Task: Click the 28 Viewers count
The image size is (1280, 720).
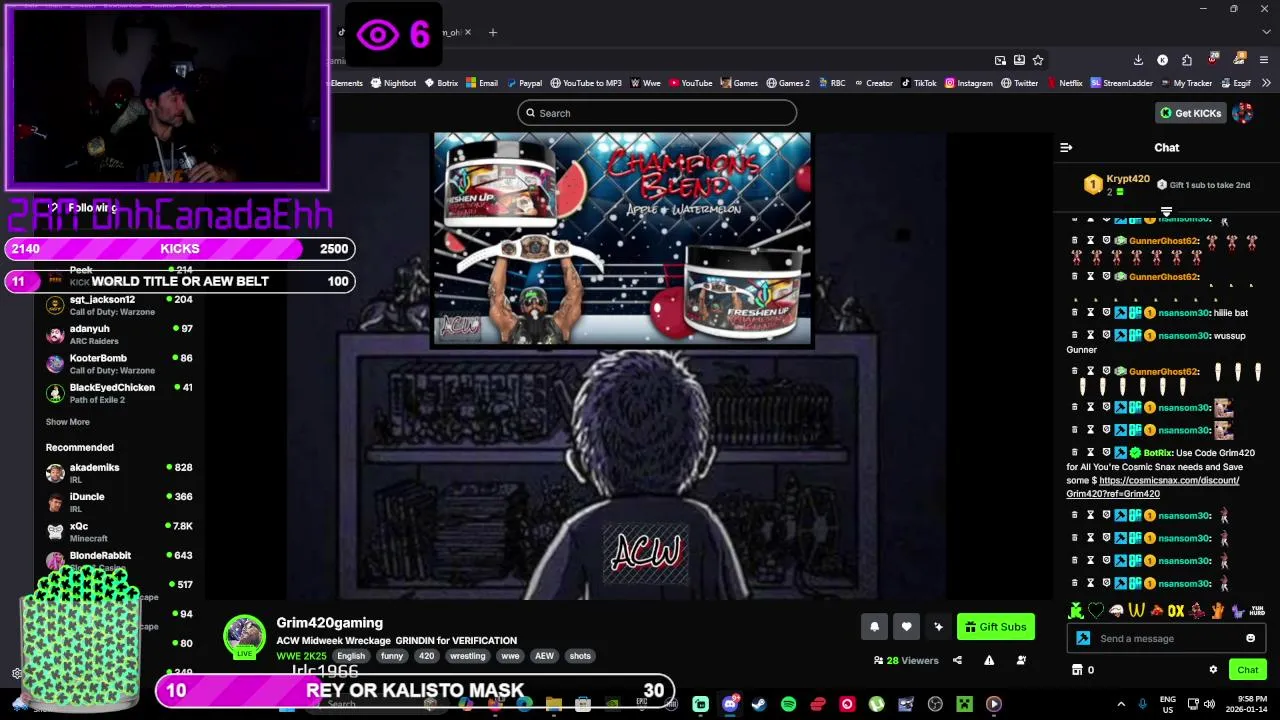Action: pyautogui.click(x=906, y=660)
